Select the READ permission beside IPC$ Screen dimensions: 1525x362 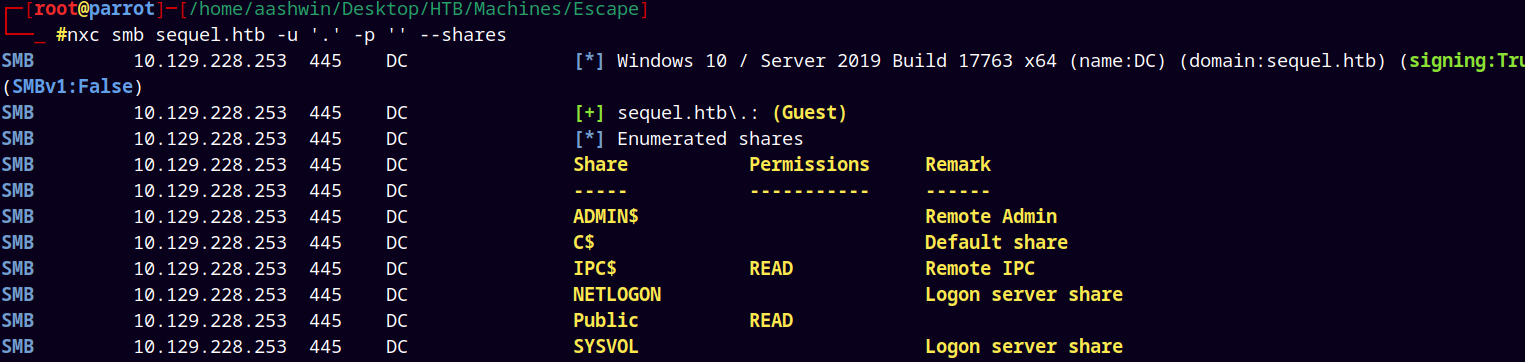click(x=771, y=268)
